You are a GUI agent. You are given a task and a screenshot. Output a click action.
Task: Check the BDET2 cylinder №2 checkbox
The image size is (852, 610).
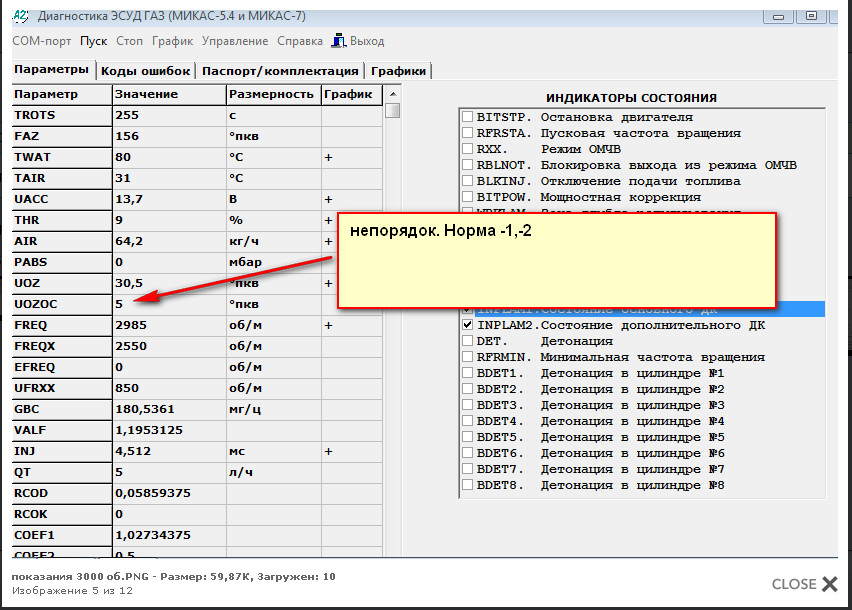point(467,389)
